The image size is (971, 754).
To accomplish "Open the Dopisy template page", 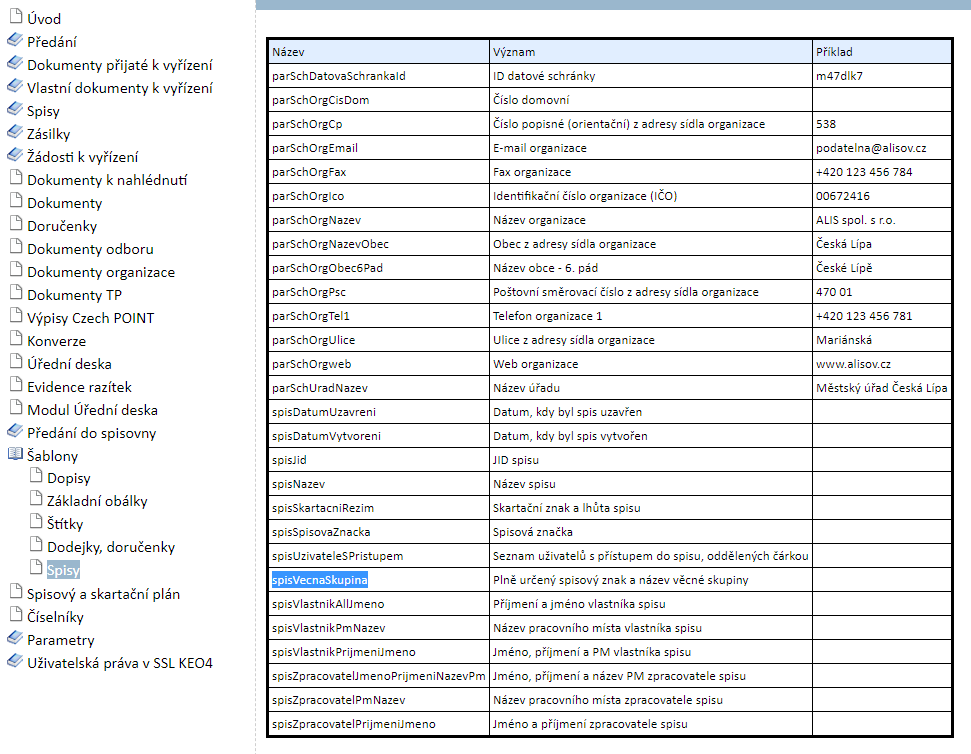I will tap(68, 478).
